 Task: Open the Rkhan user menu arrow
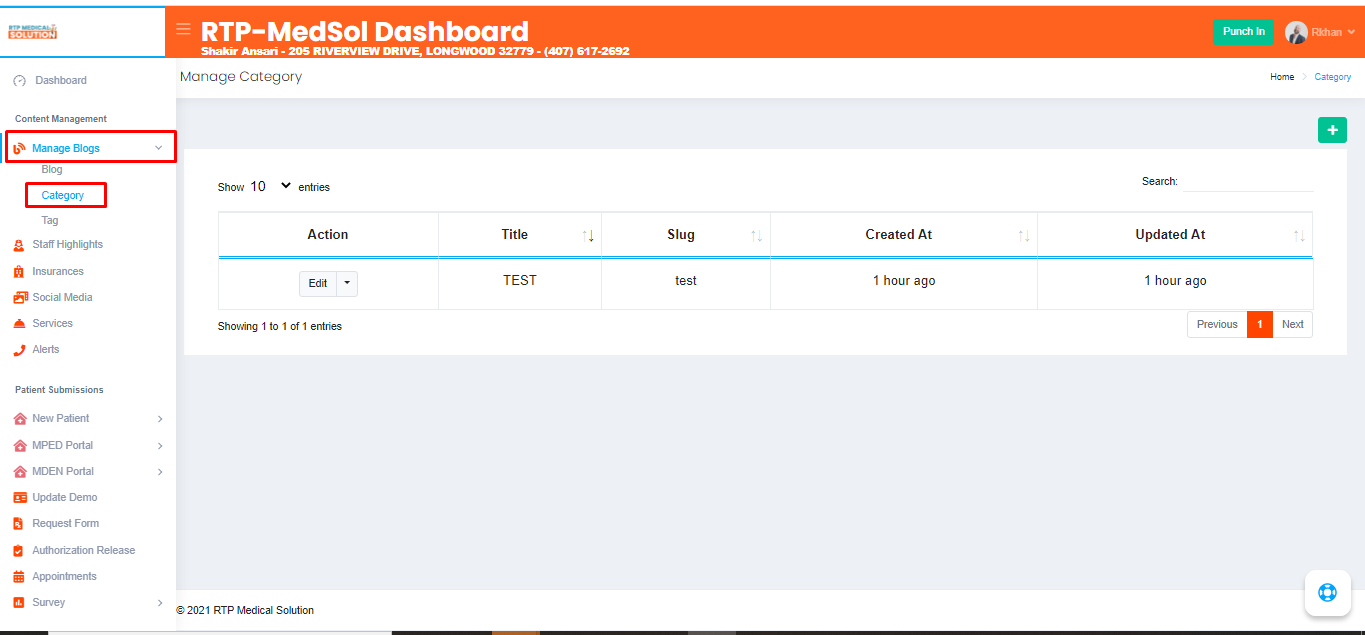pos(1351,32)
